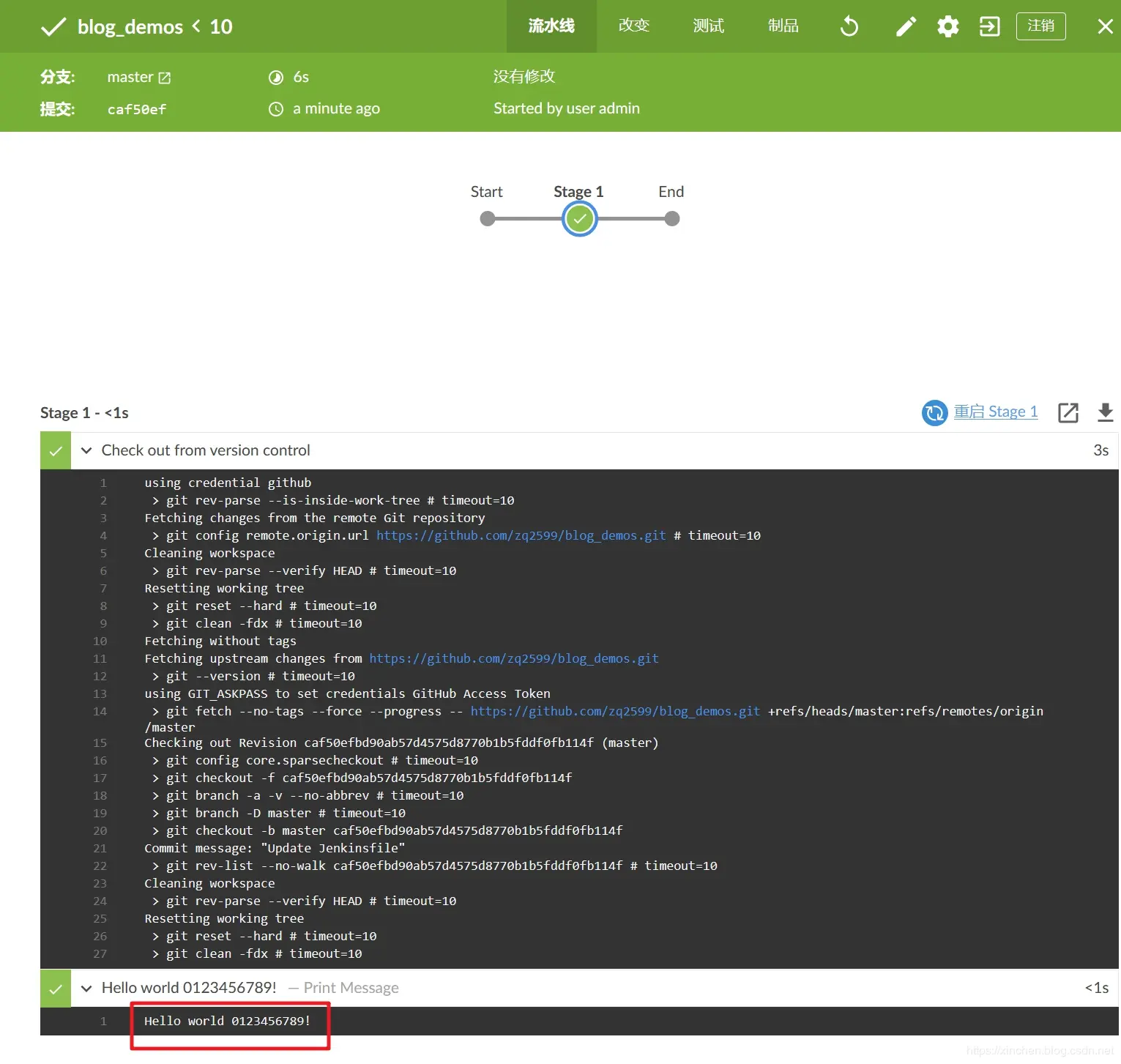Switch to the 流水线 tab
Image resolution: width=1121 pixels, height=1064 pixels.
point(551,26)
